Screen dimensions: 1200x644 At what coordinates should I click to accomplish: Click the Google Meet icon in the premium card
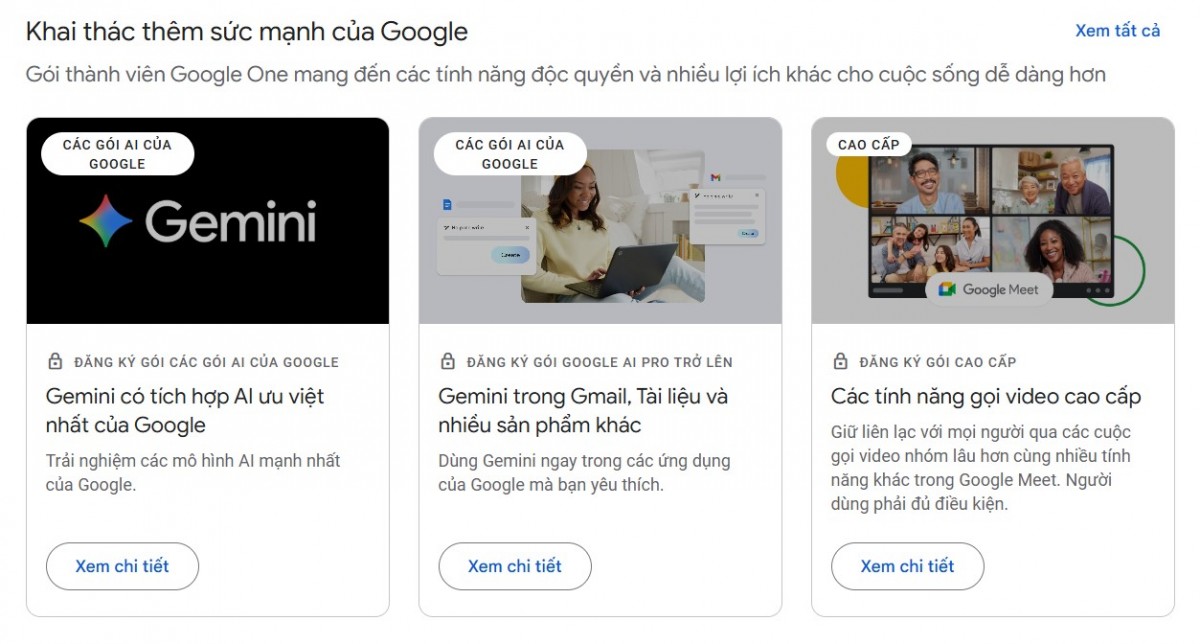pos(947,289)
